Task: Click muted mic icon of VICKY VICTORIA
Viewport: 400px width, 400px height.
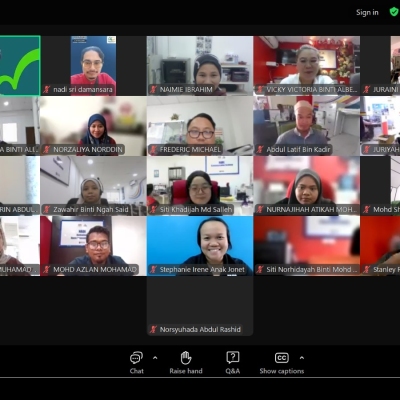Action: click(260, 89)
